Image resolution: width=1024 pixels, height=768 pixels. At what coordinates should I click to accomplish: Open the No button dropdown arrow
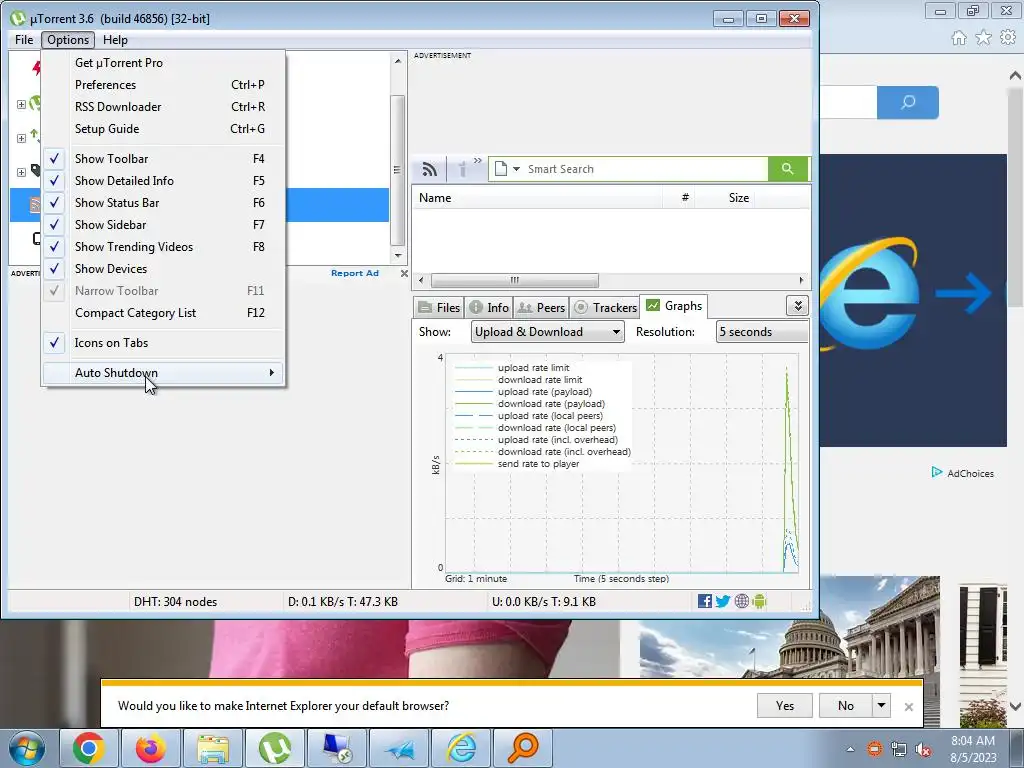coord(881,705)
